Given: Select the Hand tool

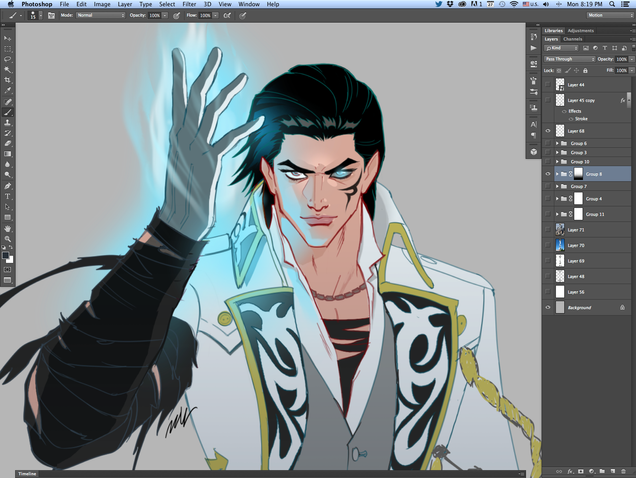Looking at the screenshot, I should 7,228.
